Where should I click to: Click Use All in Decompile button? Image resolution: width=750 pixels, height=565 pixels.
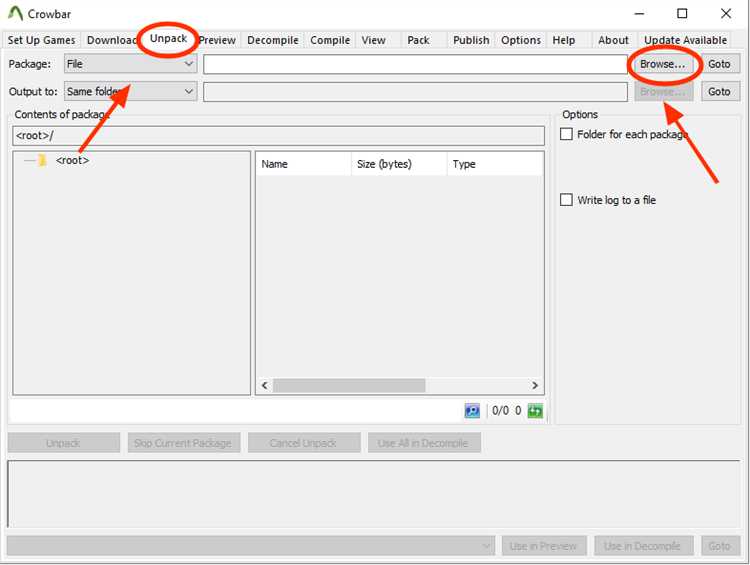[424, 443]
